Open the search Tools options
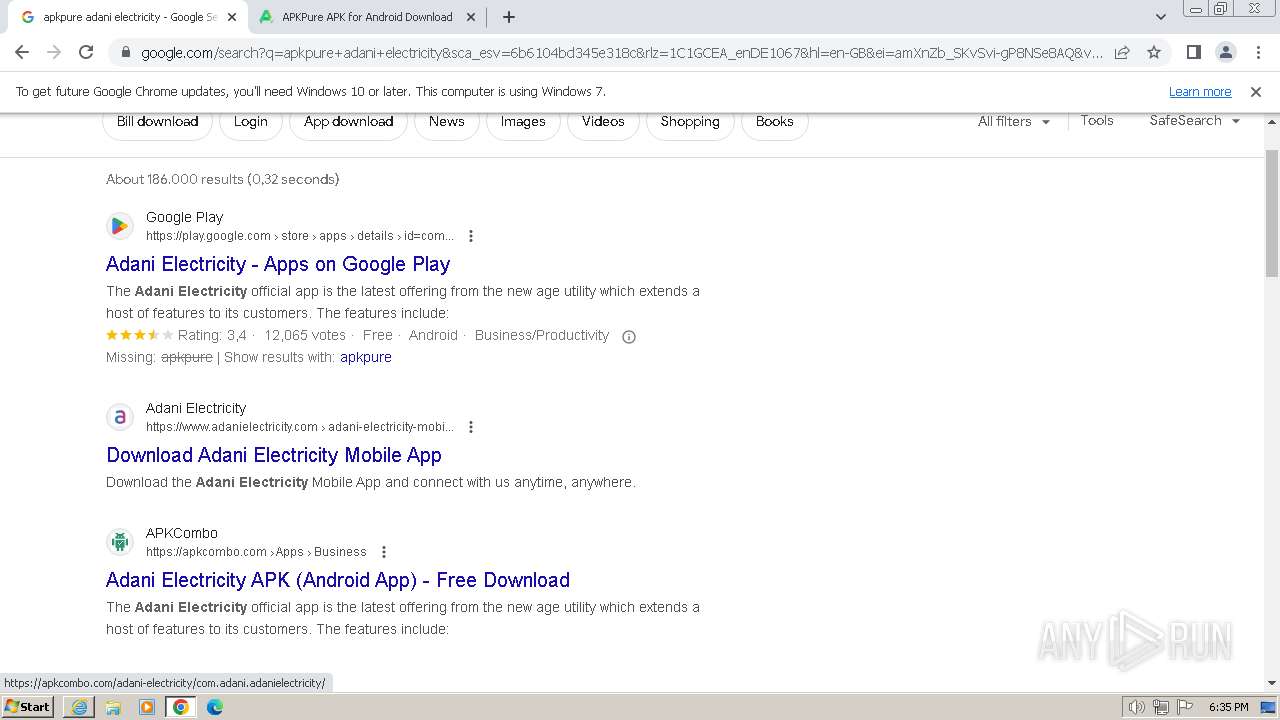 1097,120
